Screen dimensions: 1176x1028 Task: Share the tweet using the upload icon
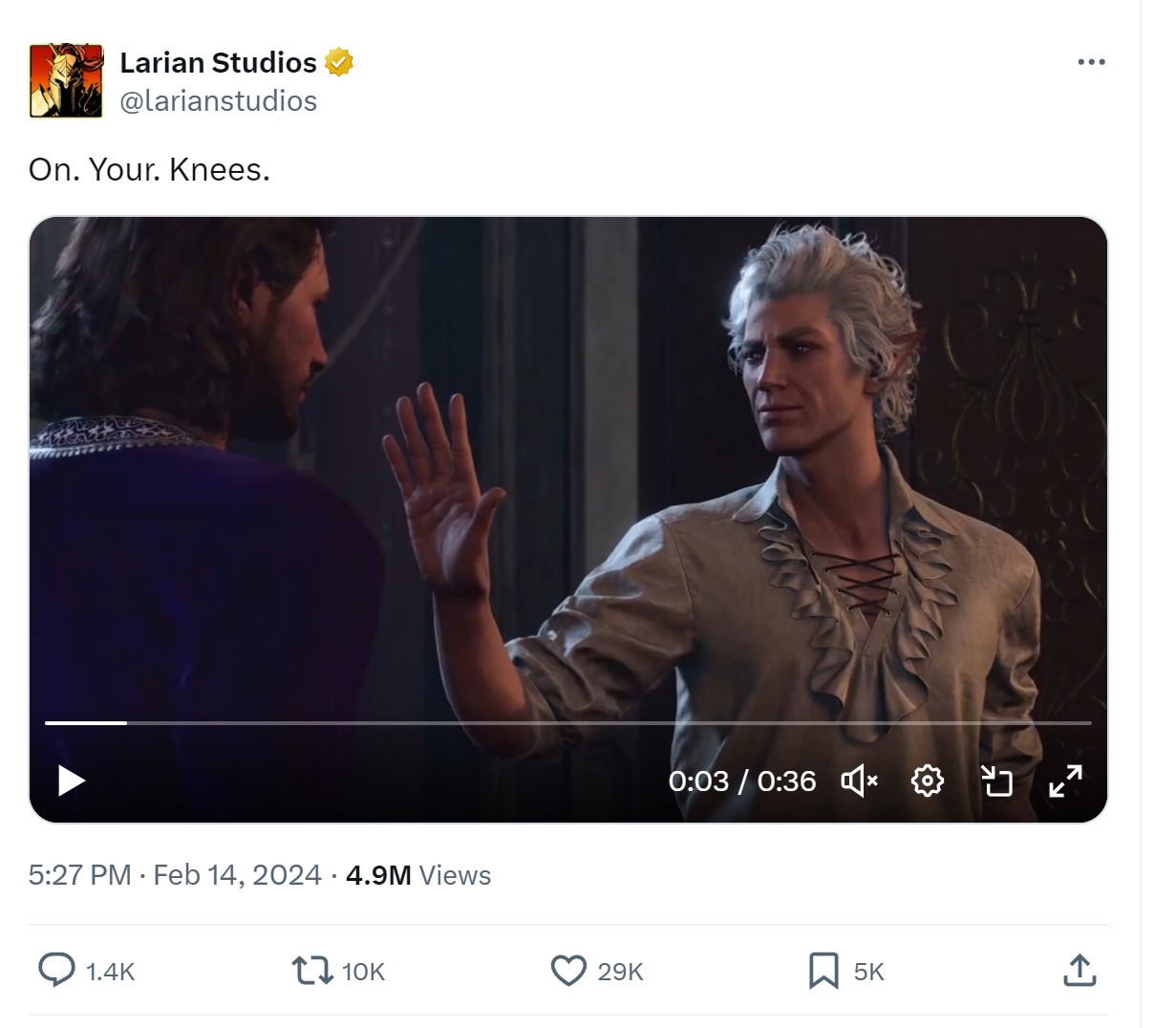[x=1079, y=970]
